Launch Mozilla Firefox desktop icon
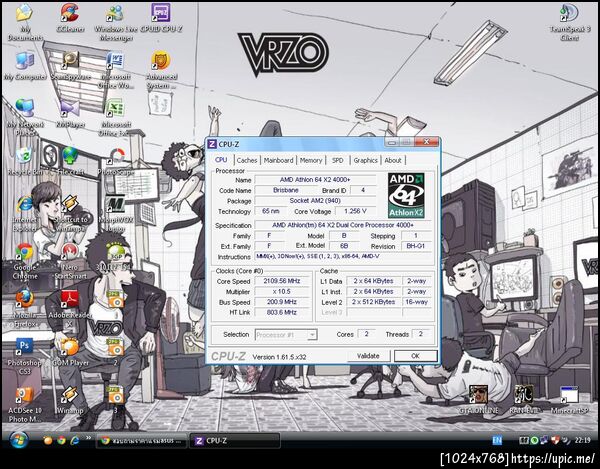The width and height of the screenshot is (600, 469). (25, 308)
